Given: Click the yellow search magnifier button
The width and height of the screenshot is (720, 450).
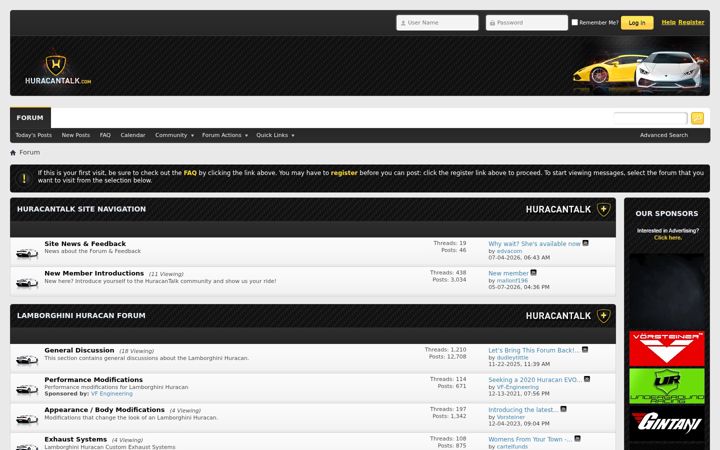Looking at the screenshot, I should coord(697,118).
